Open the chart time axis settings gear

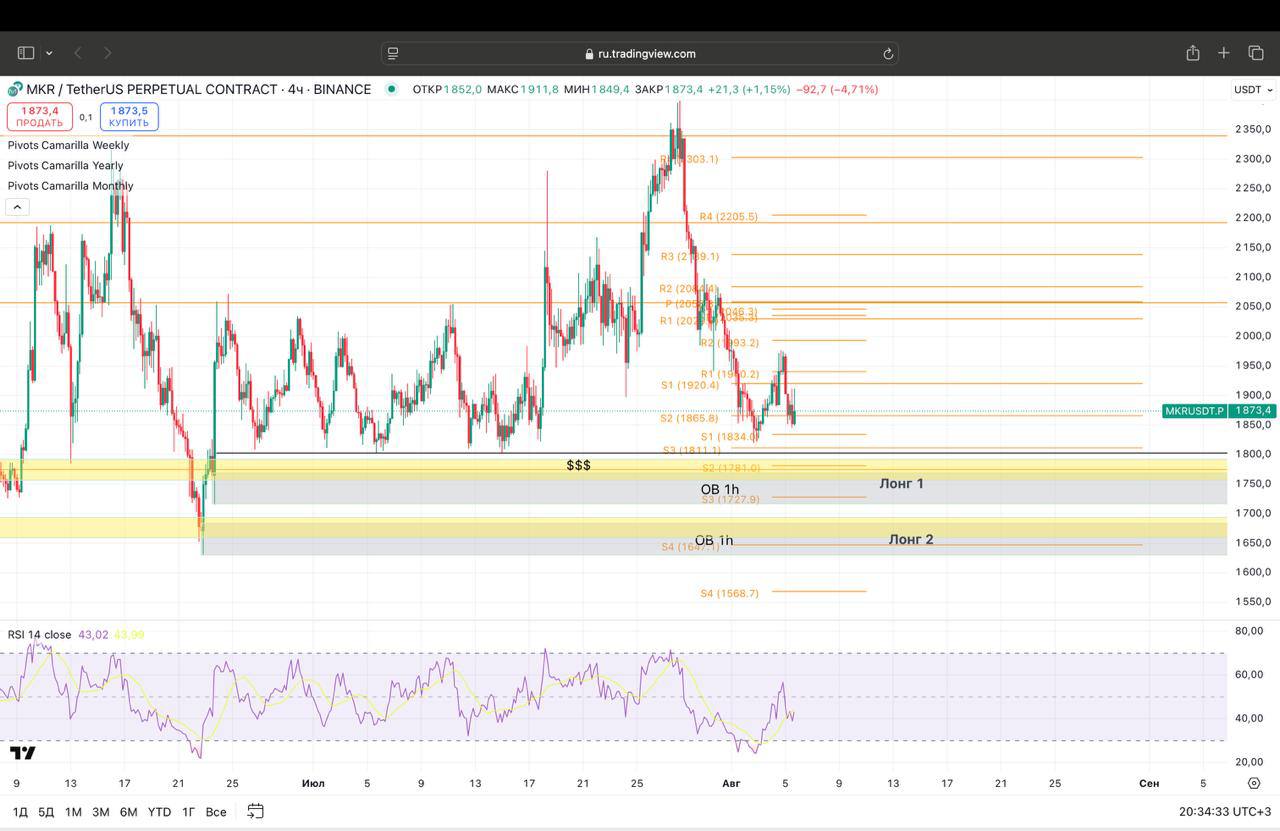[x=1254, y=784]
